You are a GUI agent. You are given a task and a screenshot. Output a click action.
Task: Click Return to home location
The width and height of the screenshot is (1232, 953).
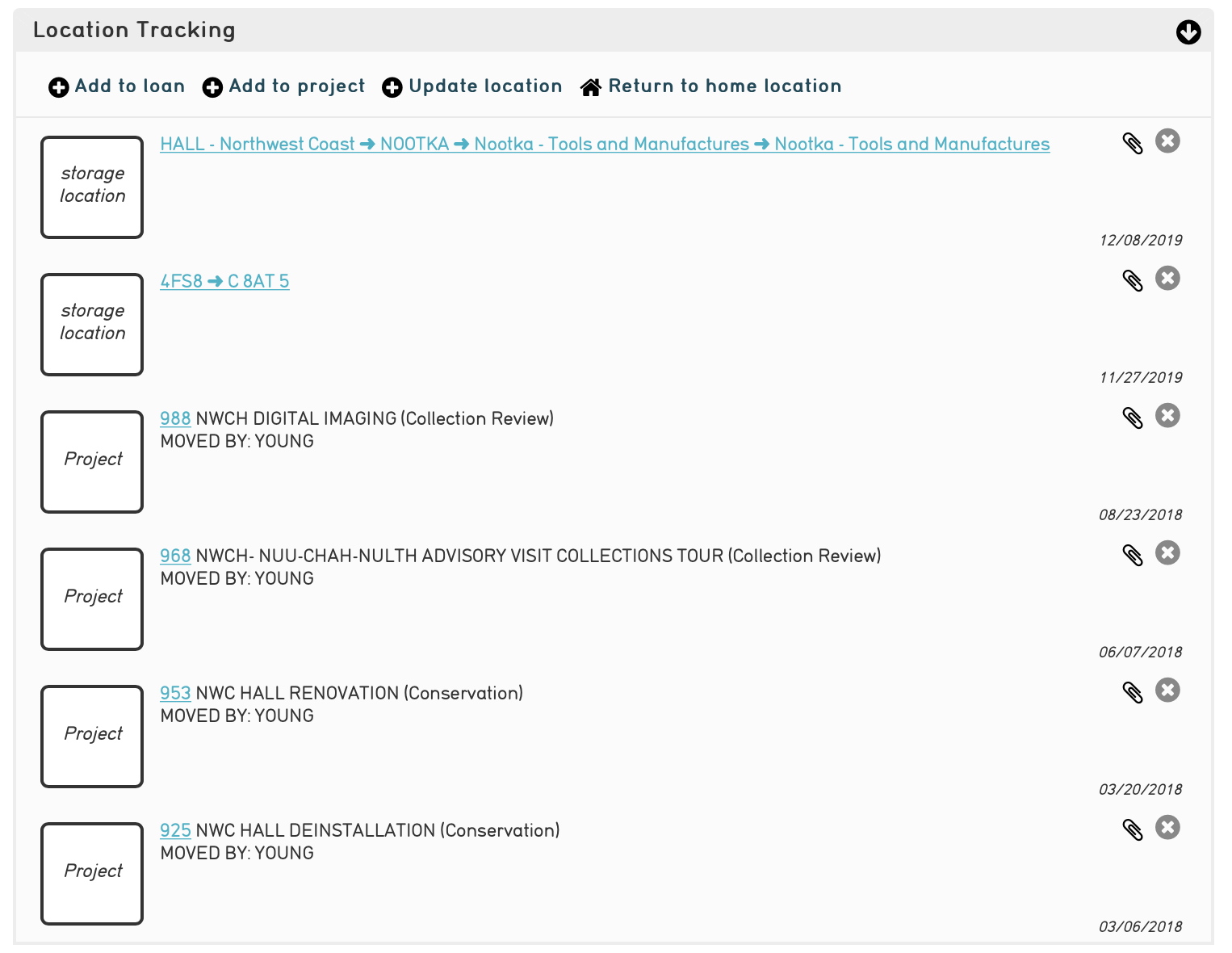pos(710,86)
